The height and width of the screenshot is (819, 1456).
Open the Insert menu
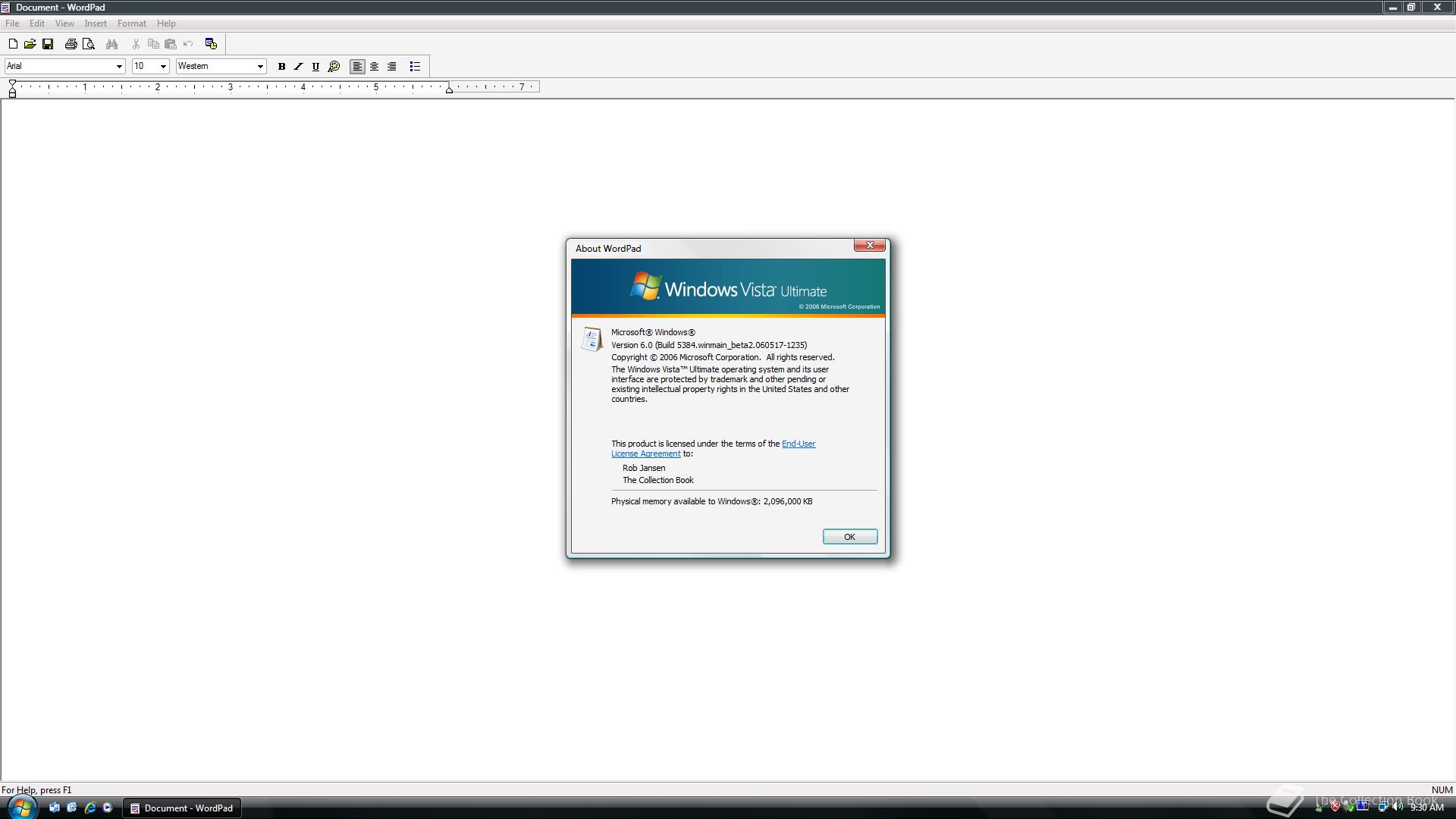click(x=96, y=24)
